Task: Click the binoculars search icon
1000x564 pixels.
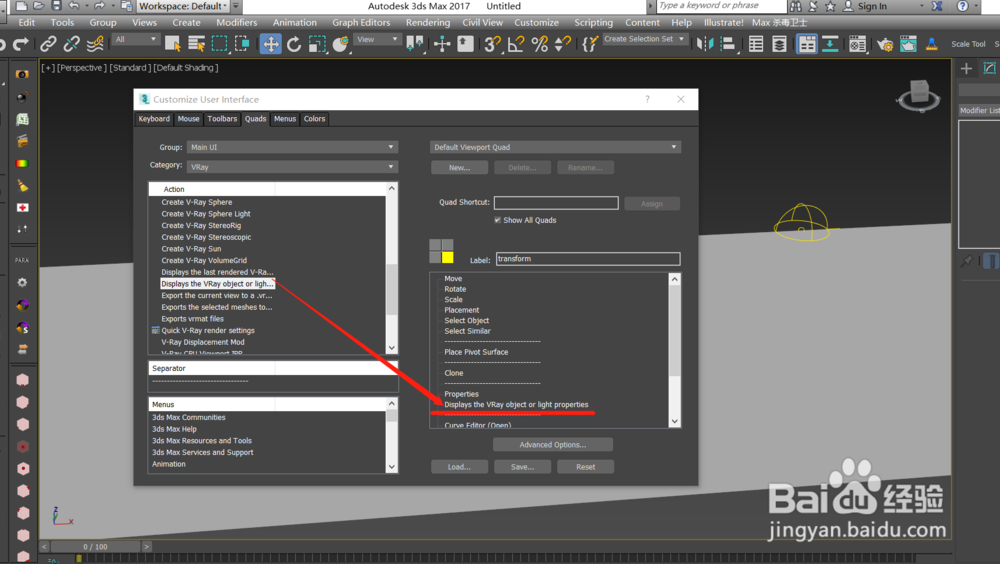Action: click(795, 6)
